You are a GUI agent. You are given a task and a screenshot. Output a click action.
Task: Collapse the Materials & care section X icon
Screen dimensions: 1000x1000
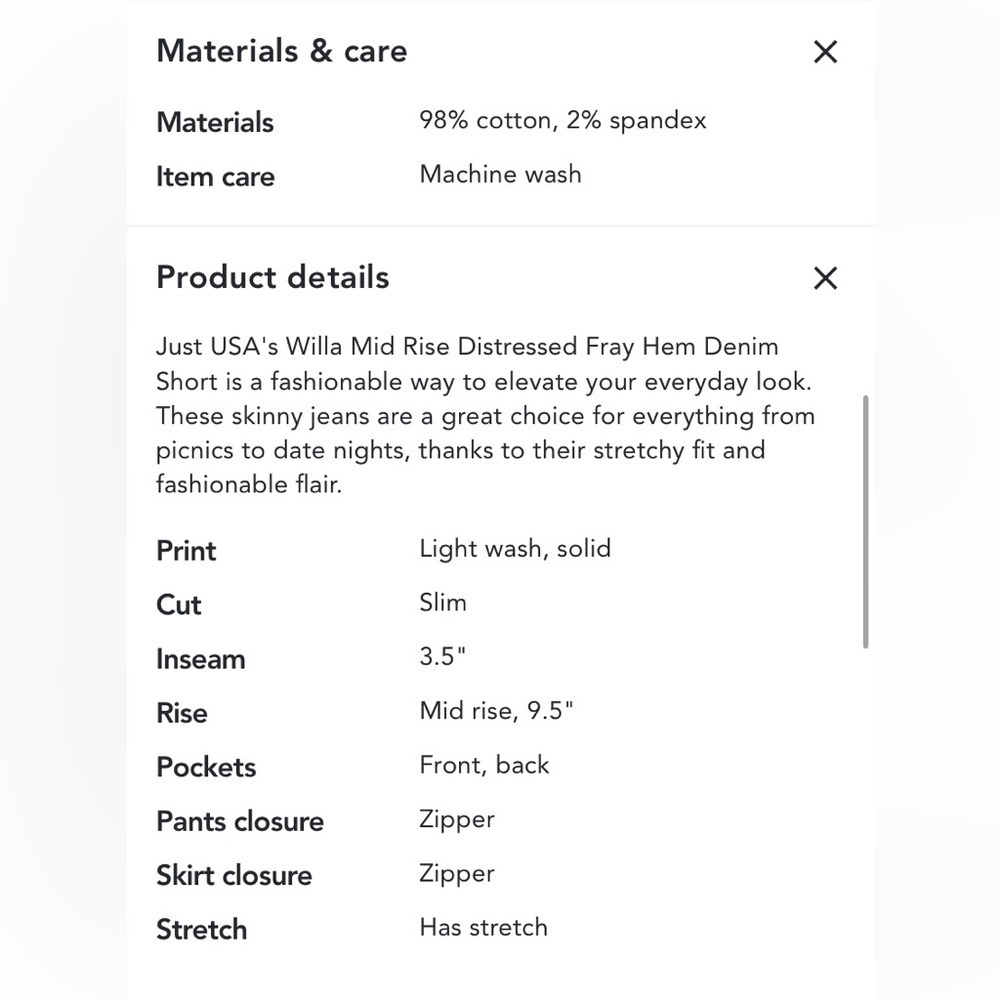pyautogui.click(x=825, y=52)
